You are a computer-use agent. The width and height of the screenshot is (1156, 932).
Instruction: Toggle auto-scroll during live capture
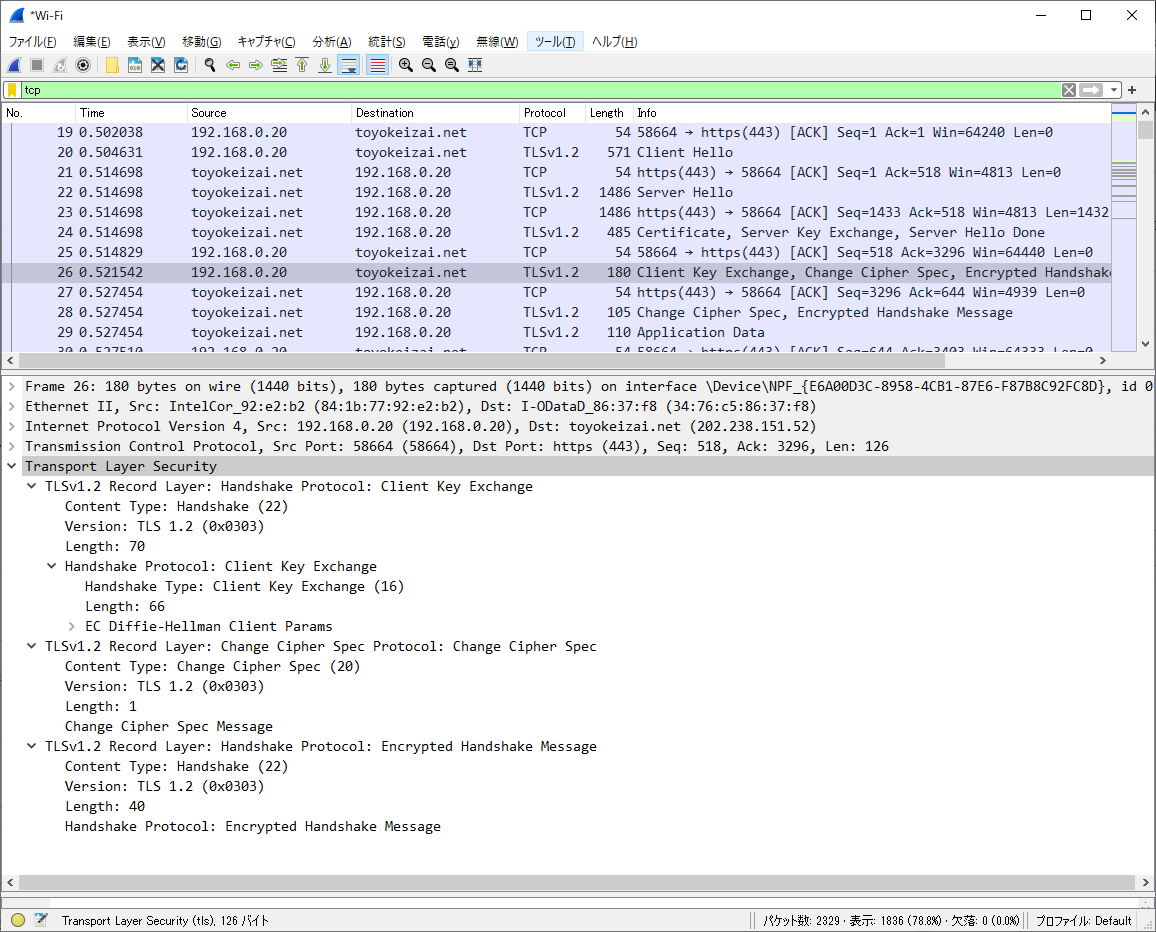(x=351, y=64)
